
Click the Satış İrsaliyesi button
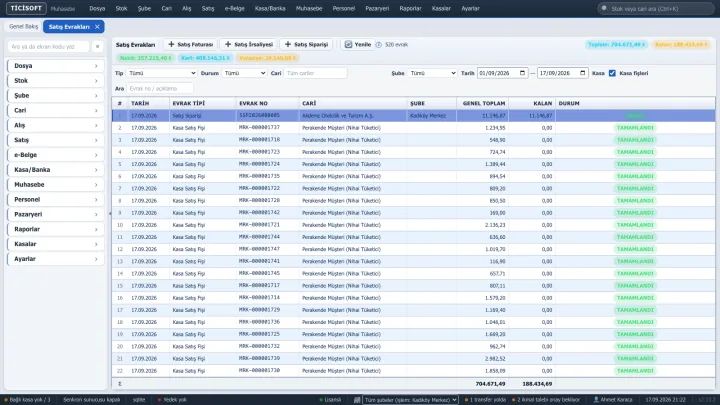(248, 45)
